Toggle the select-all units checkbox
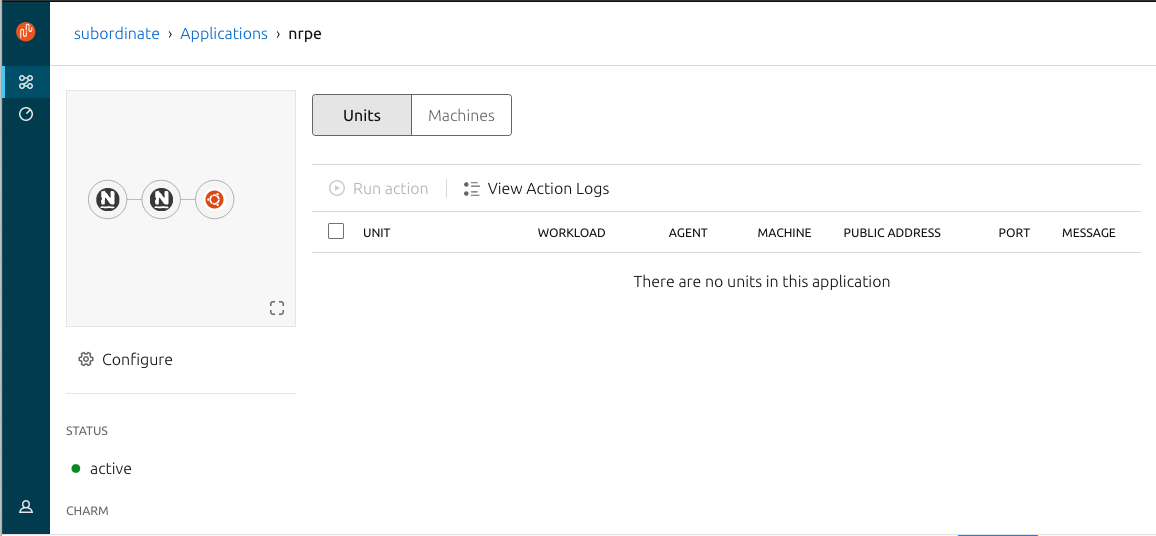This screenshot has width=1156, height=536. (336, 232)
